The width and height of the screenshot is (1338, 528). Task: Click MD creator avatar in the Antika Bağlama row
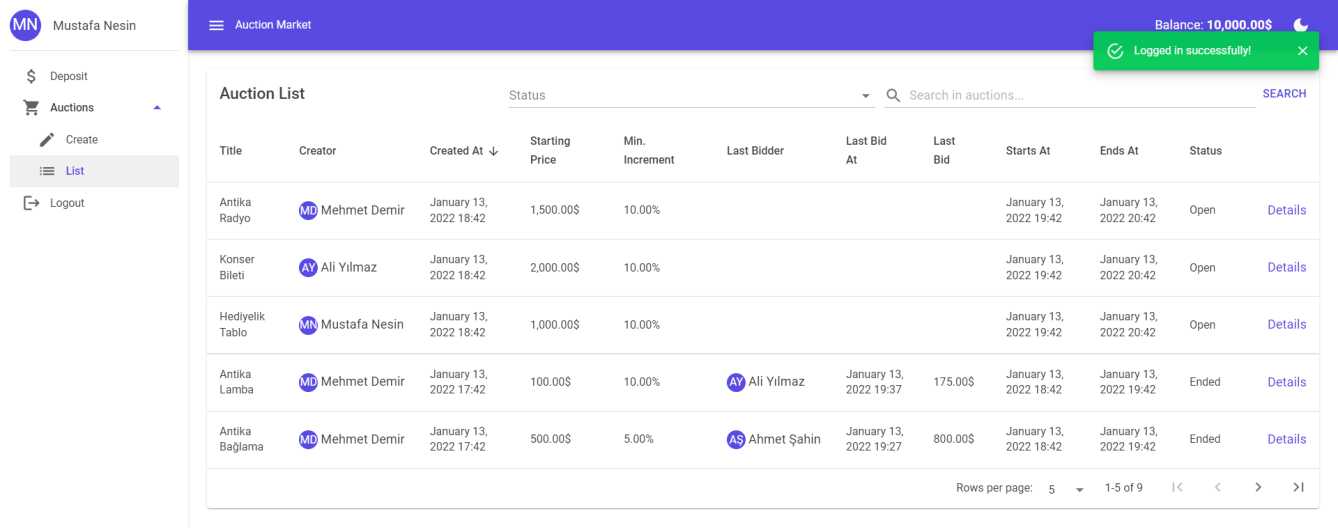(308, 439)
